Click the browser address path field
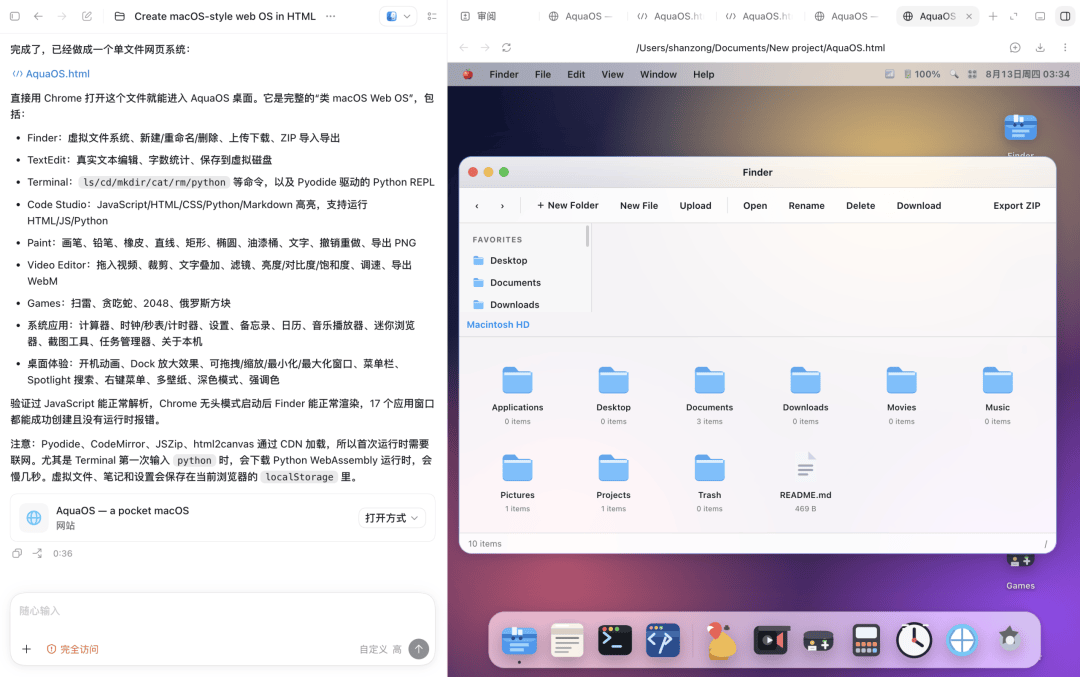 (x=760, y=48)
